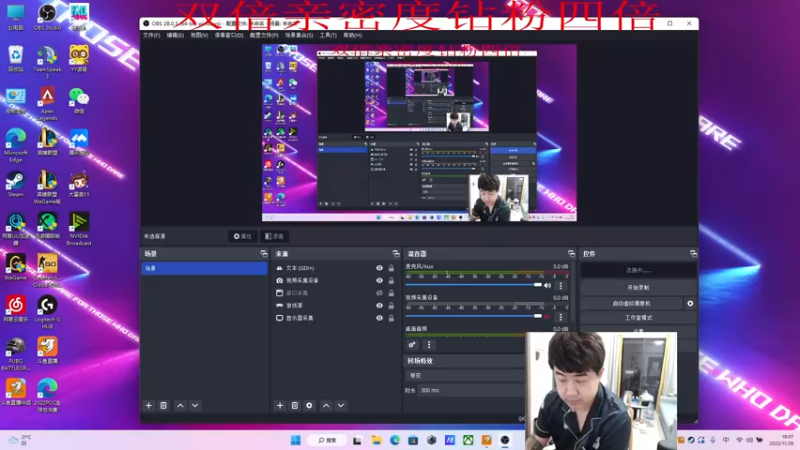Toggle lock on 视频采集设备 source
This screenshot has height=450, width=800.
[391, 281]
